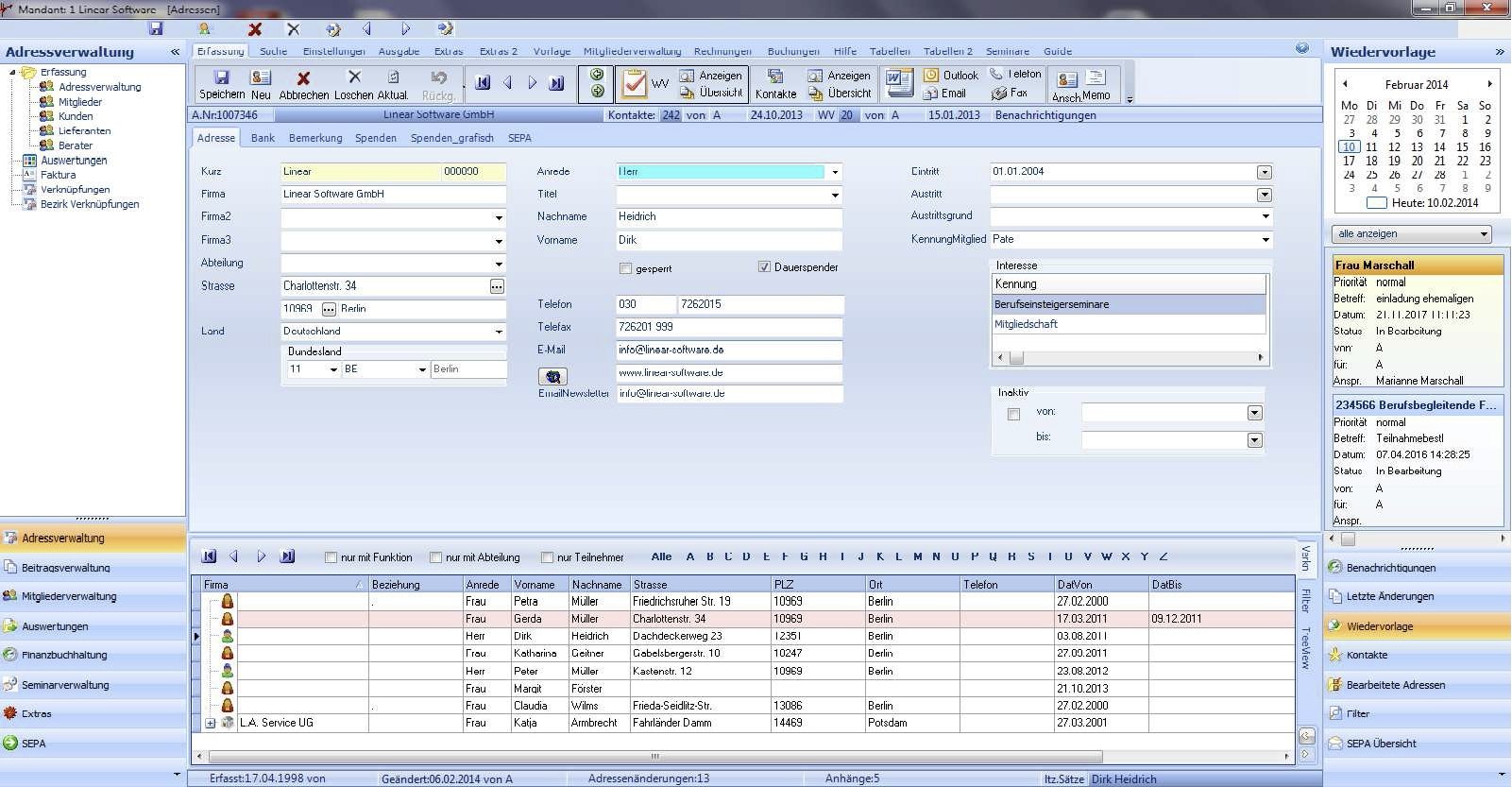Click the globe button below the E-Mail label
The width and height of the screenshot is (1512, 787).
click(x=552, y=376)
